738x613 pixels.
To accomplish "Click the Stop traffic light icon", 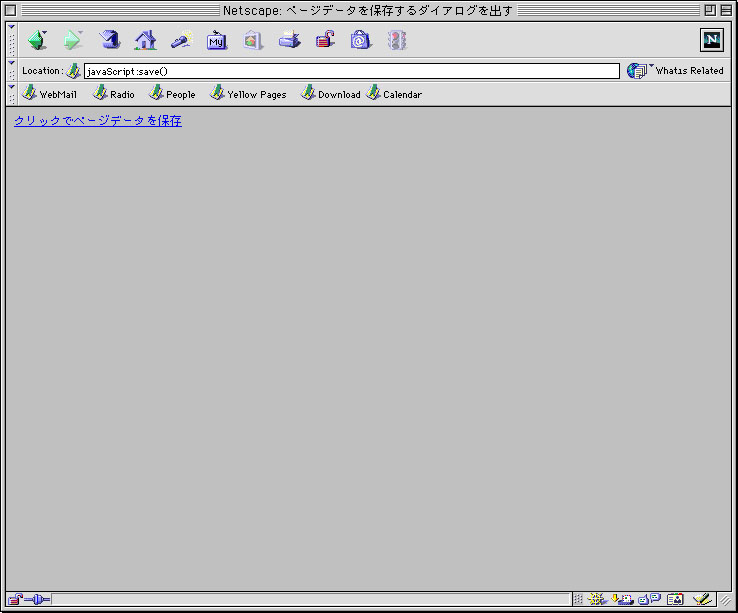I will [397, 40].
